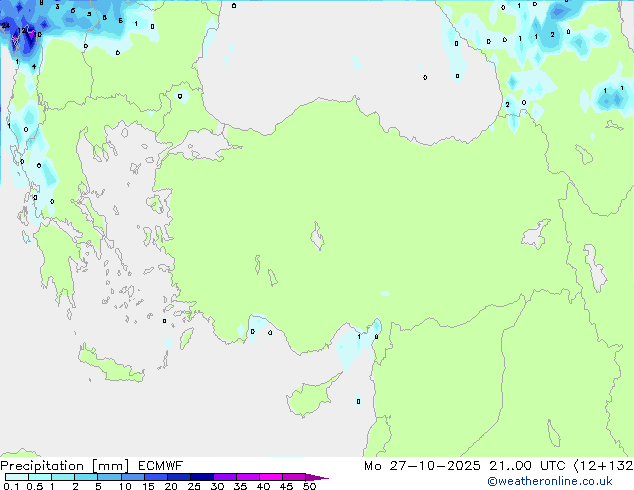Click the 'ECMWF' model label
The width and height of the screenshot is (634, 490).
point(161,466)
